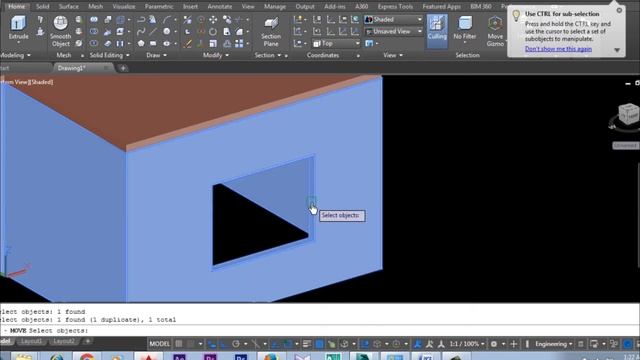Click the Presspull icon beside Extrude
The image size is (640, 360).
point(40,31)
